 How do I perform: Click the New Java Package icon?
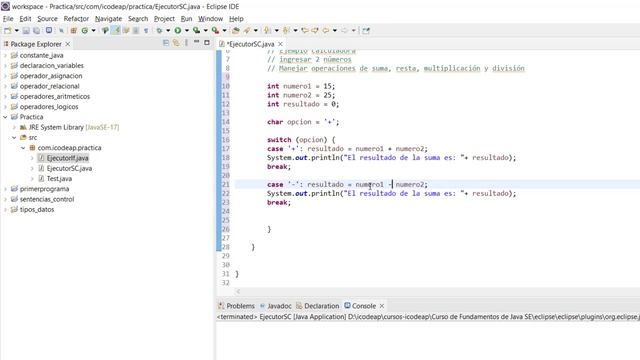tap(74, 31)
